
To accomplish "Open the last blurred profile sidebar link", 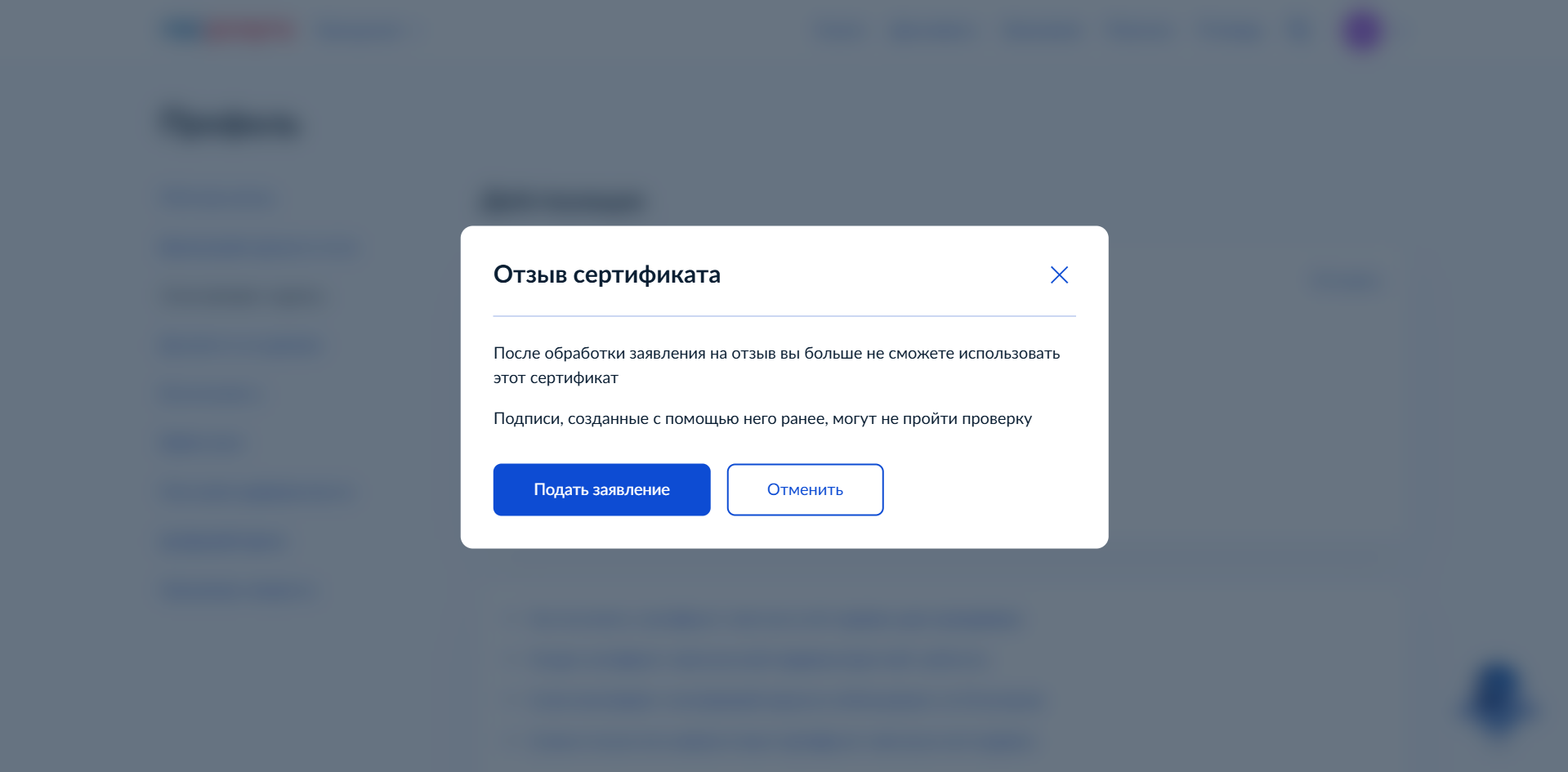I will coord(238,589).
